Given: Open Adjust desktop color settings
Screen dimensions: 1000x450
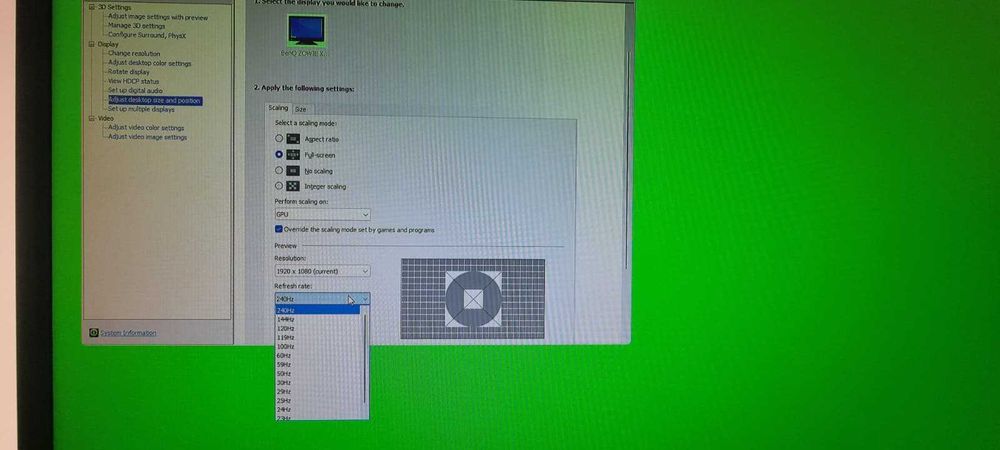Looking at the screenshot, I should tap(150, 63).
